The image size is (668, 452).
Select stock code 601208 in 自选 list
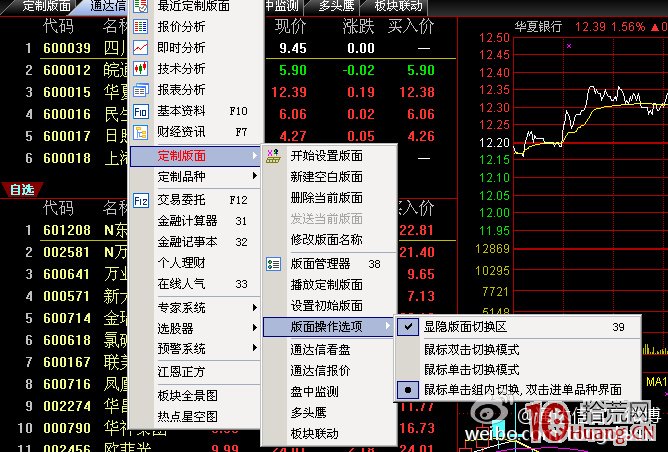(67, 230)
